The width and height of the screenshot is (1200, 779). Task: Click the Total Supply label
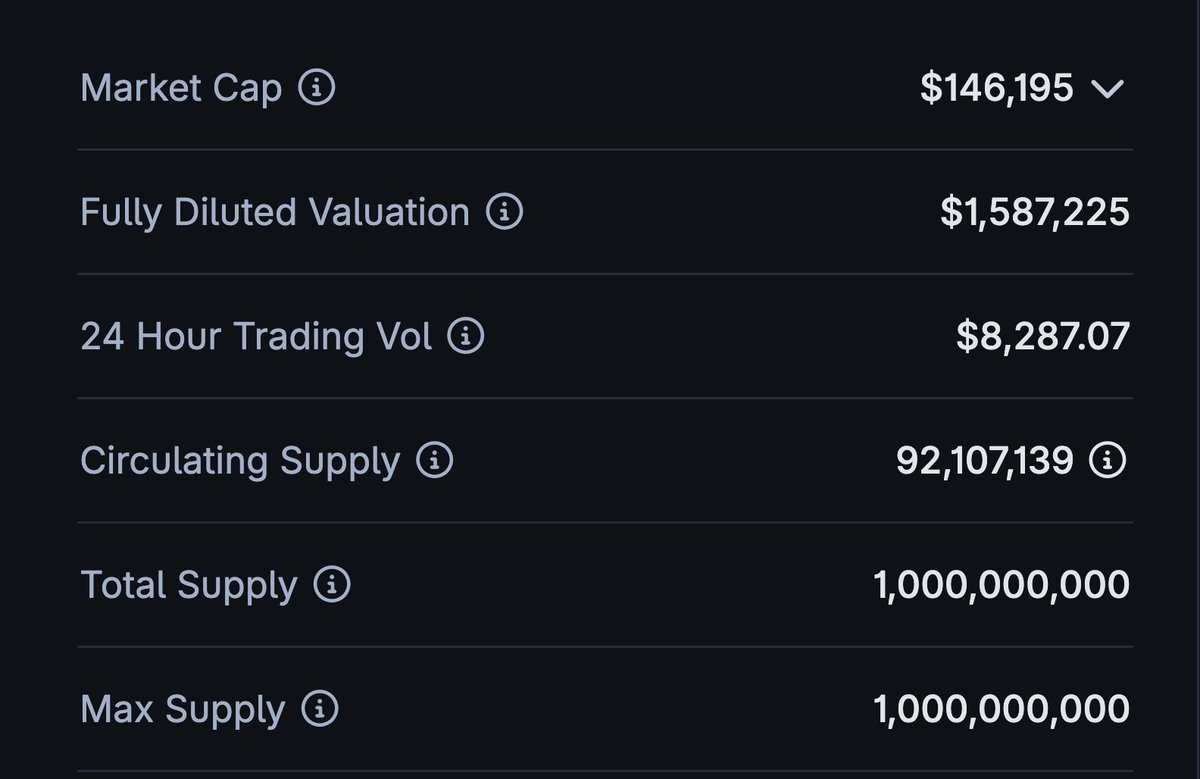point(189,586)
